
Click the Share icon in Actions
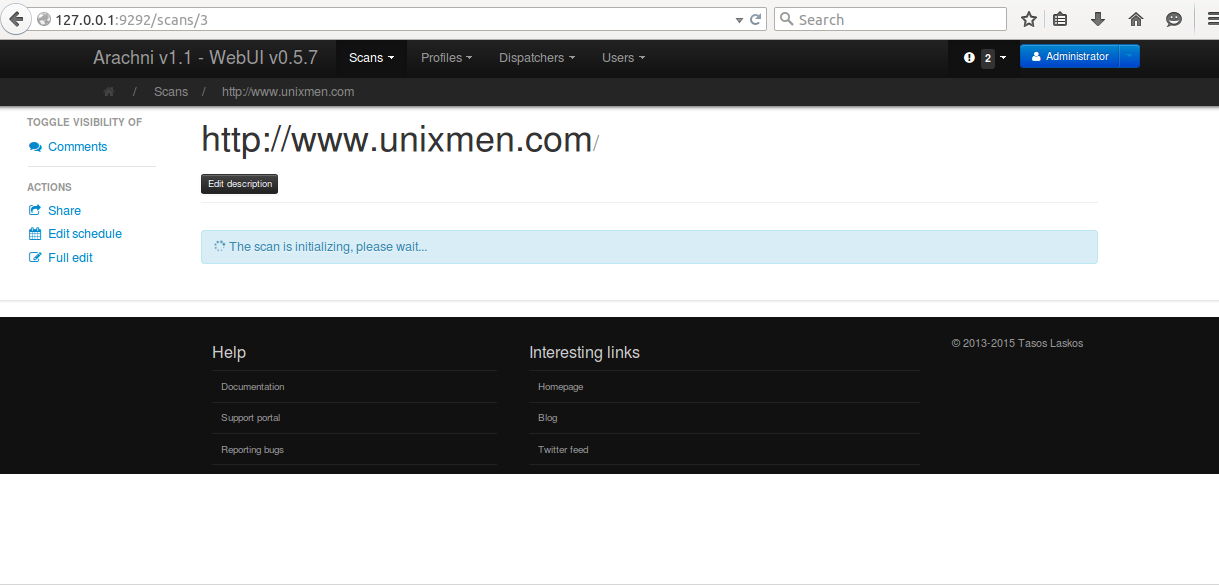(x=36, y=211)
